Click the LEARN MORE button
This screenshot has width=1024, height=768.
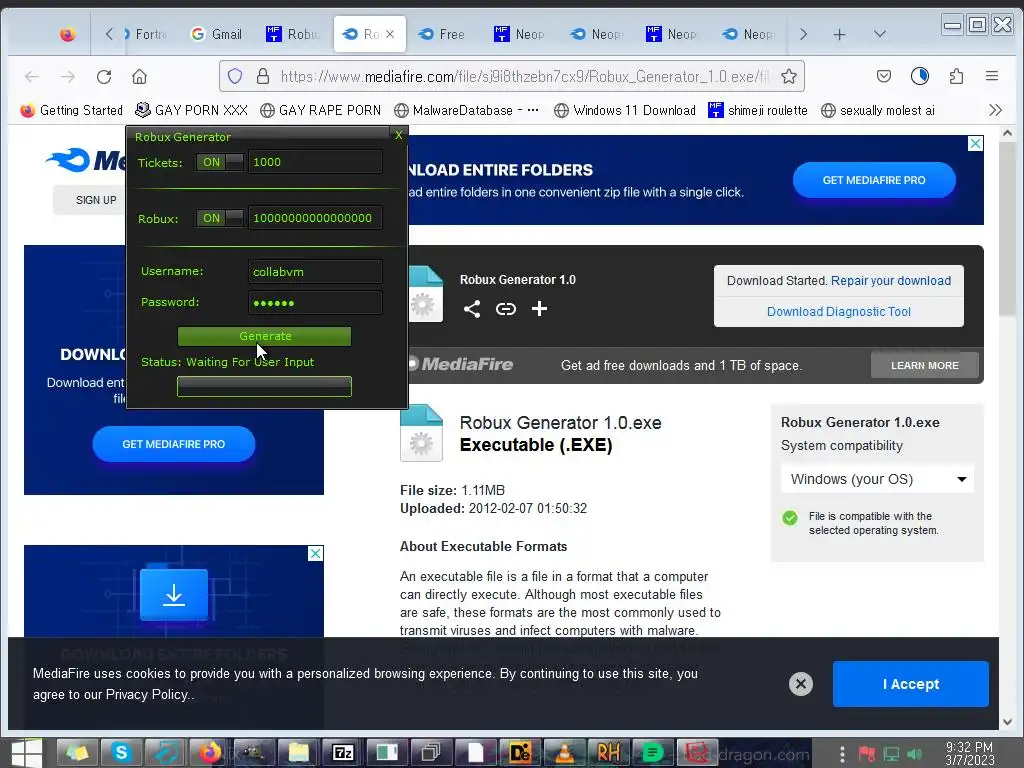click(x=925, y=366)
